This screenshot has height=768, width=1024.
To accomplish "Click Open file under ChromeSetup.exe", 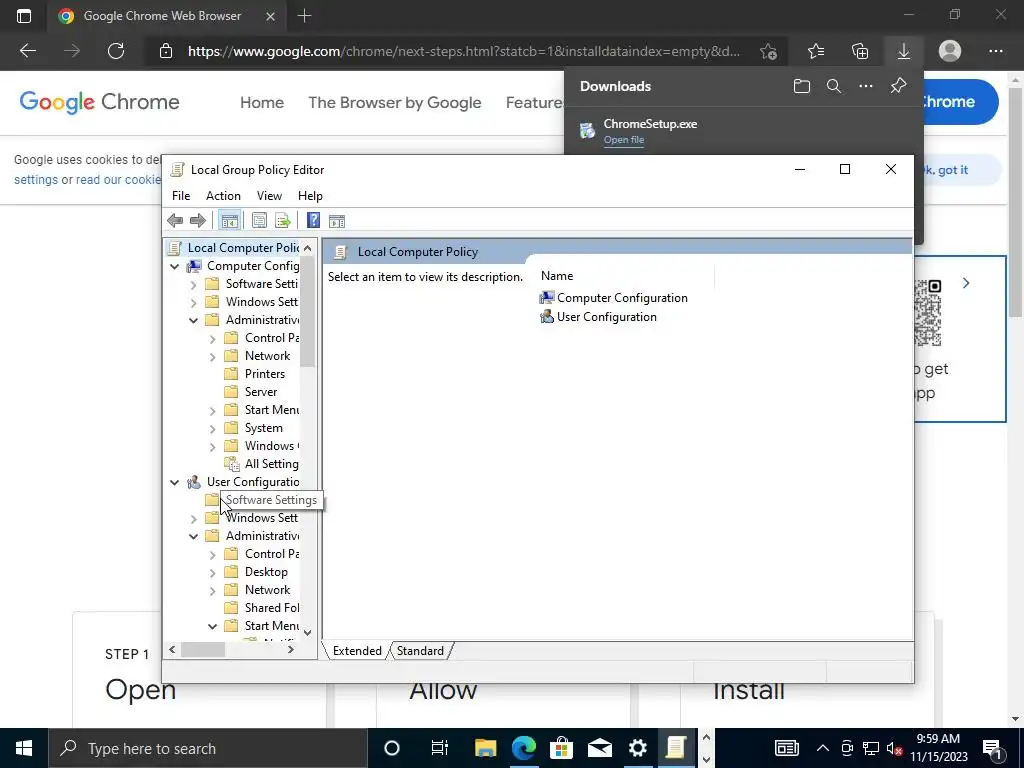I will coord(624,140).
